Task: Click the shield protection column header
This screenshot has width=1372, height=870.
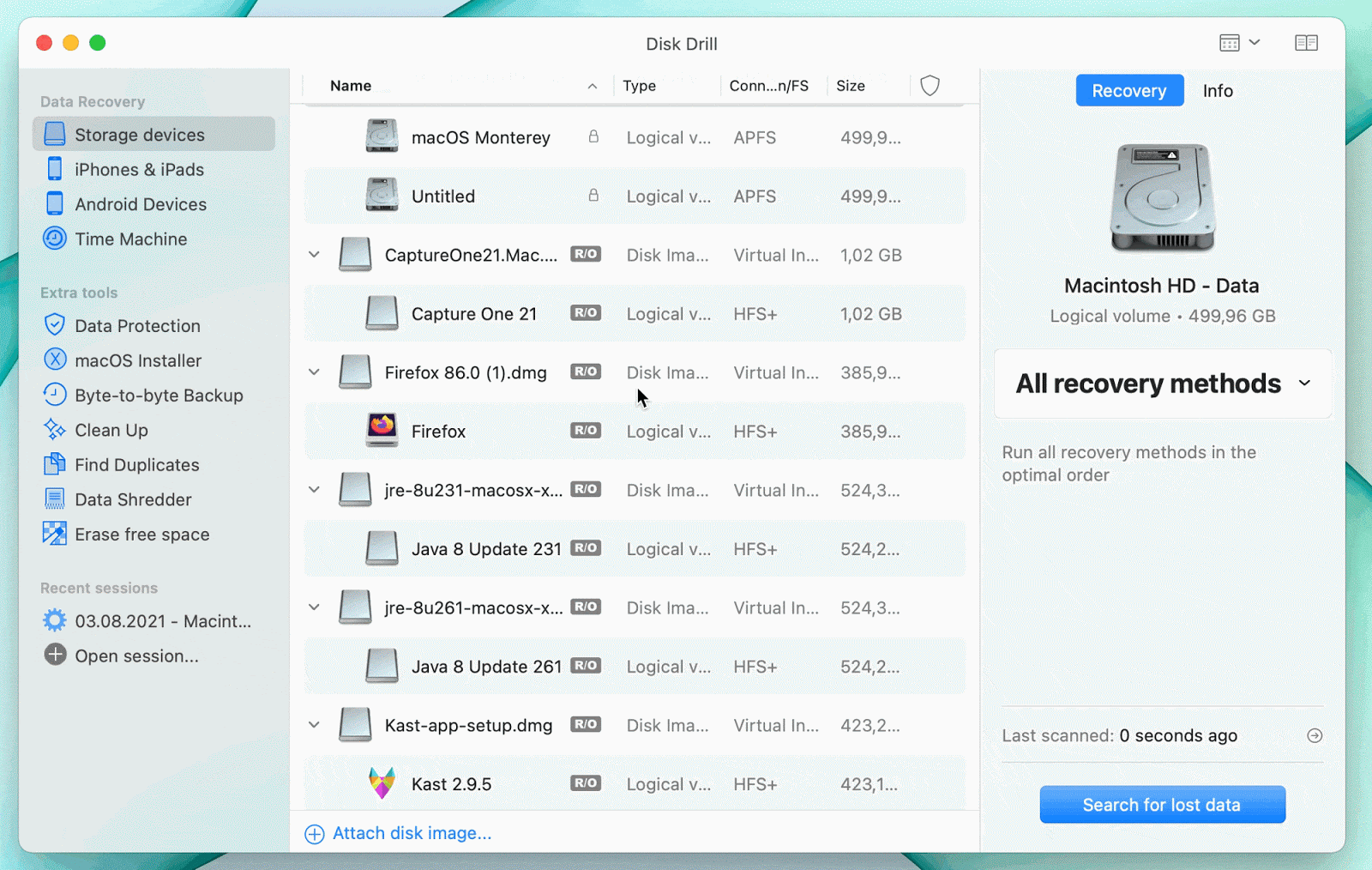Action: [930, 85]
